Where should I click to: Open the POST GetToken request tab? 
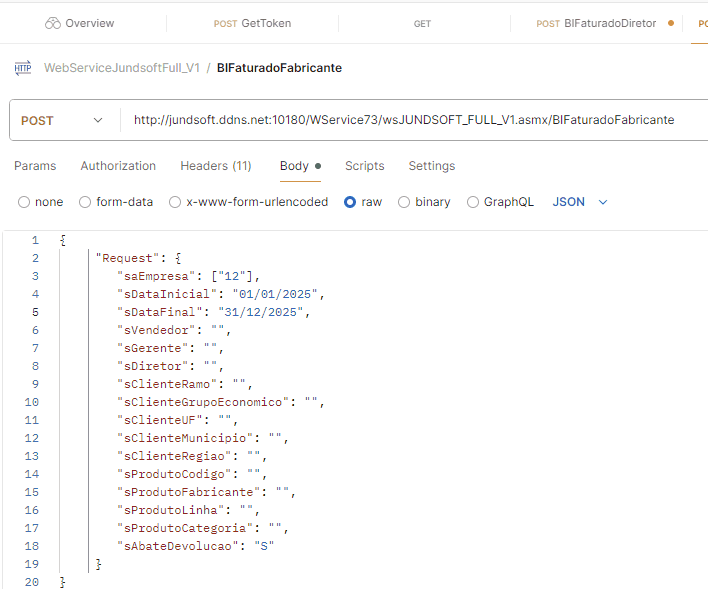coord(252,23)
